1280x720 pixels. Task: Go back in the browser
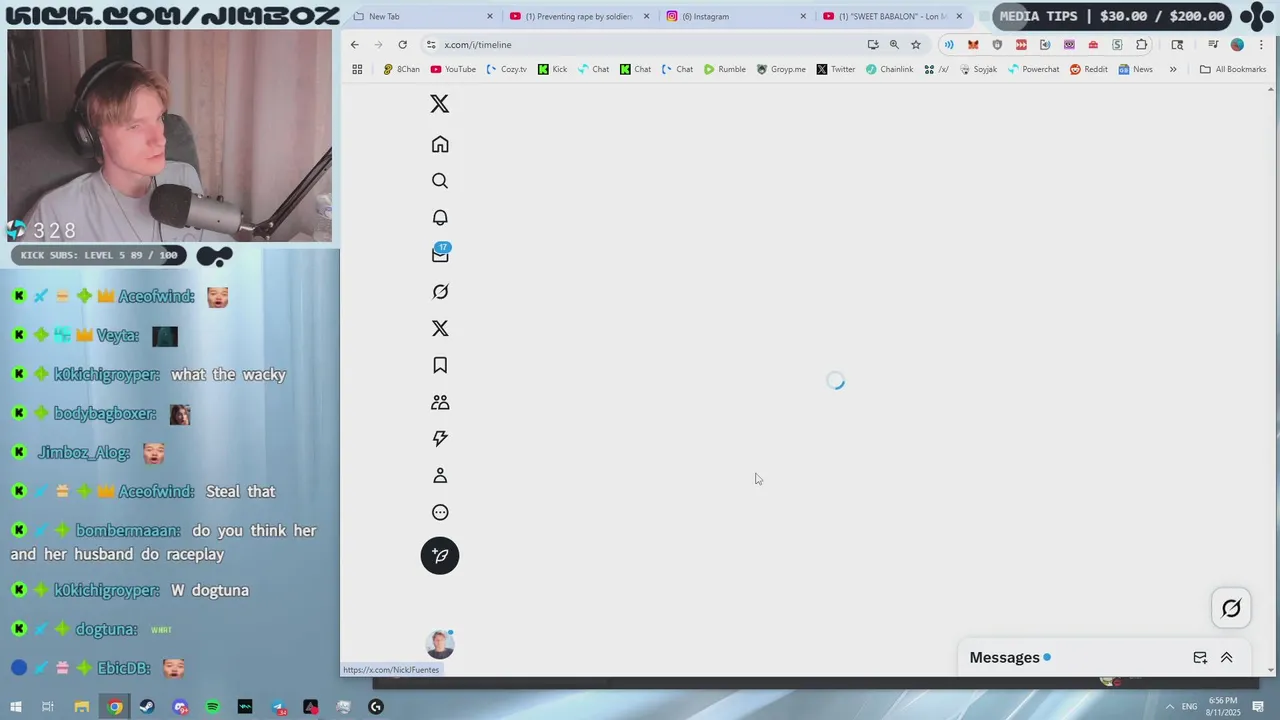pos(354,44)
